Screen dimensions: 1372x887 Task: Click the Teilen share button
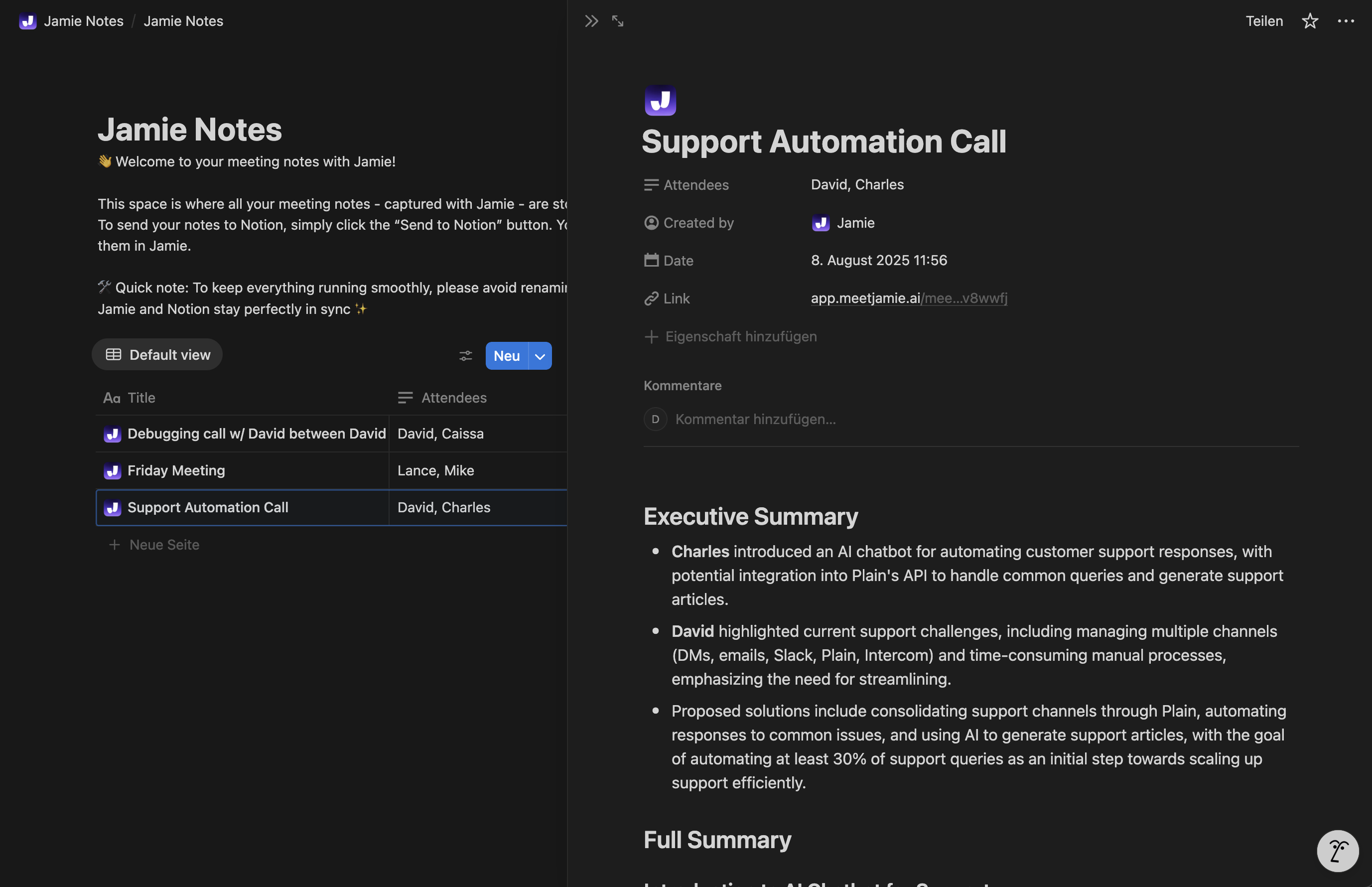point(1264,21)
